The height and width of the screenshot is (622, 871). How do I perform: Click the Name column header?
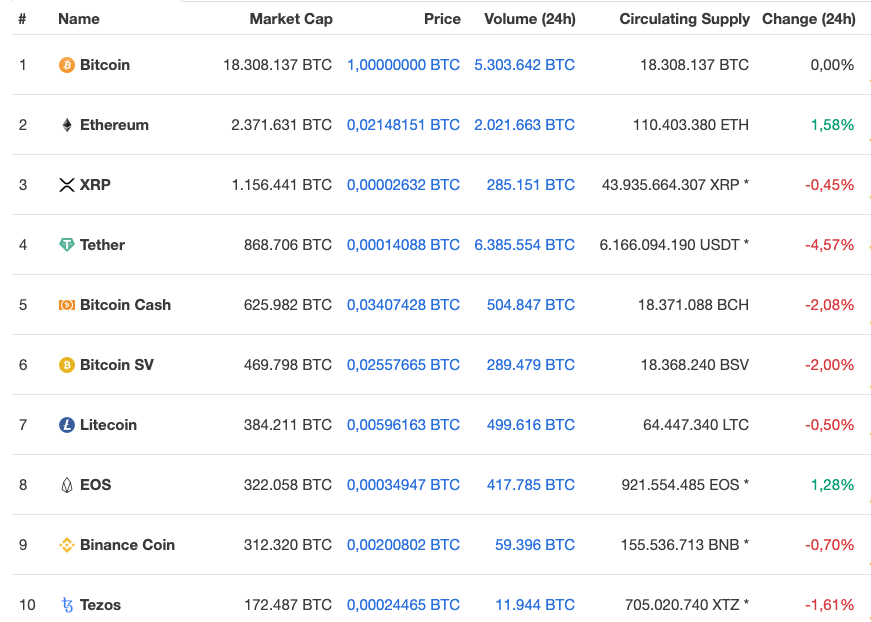coord(76,19)
